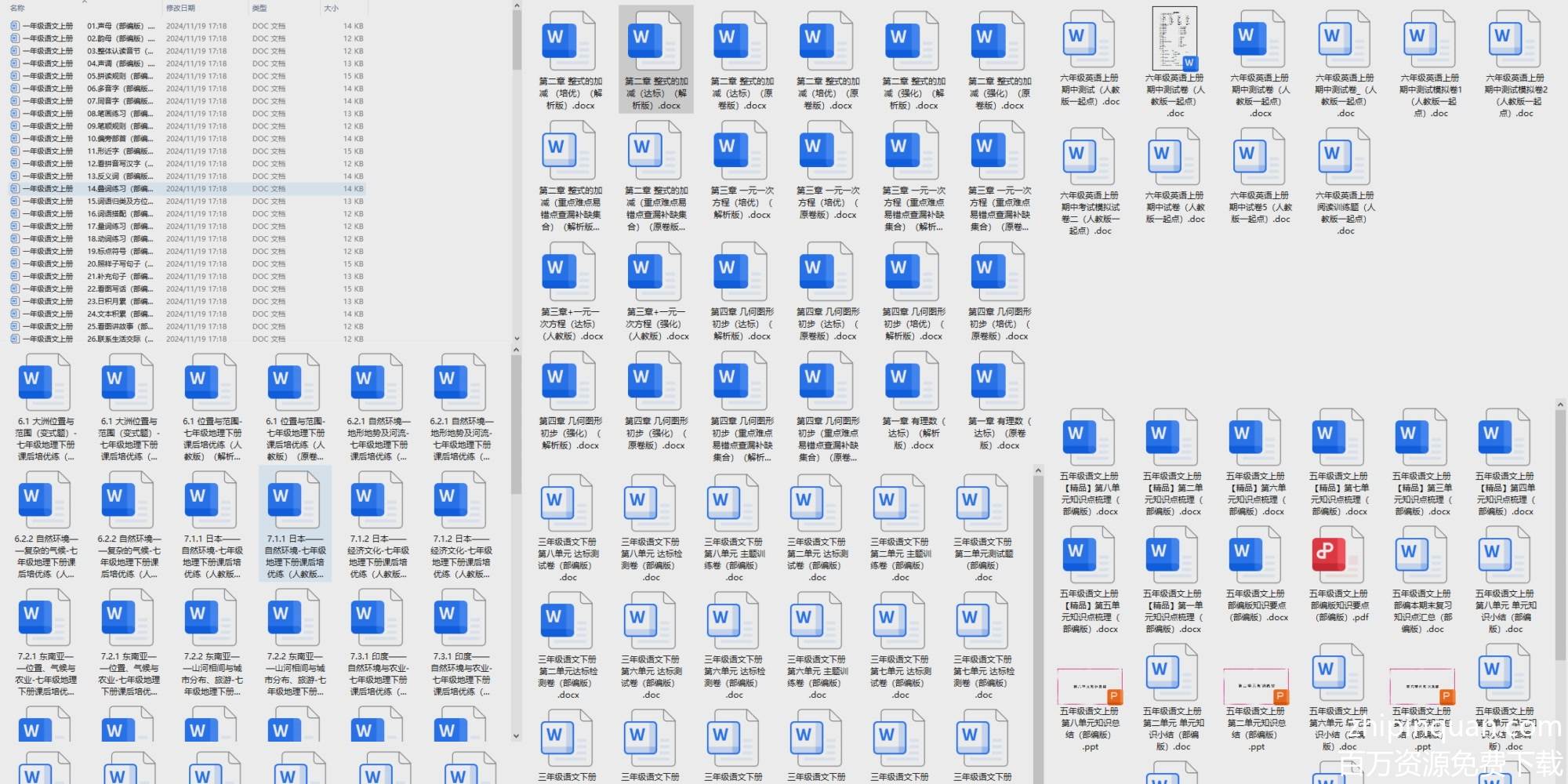The height and width of the screenshot is (784, 1568).
Task: Click the list row 12.看拼音写汉字
Action: 187,164
